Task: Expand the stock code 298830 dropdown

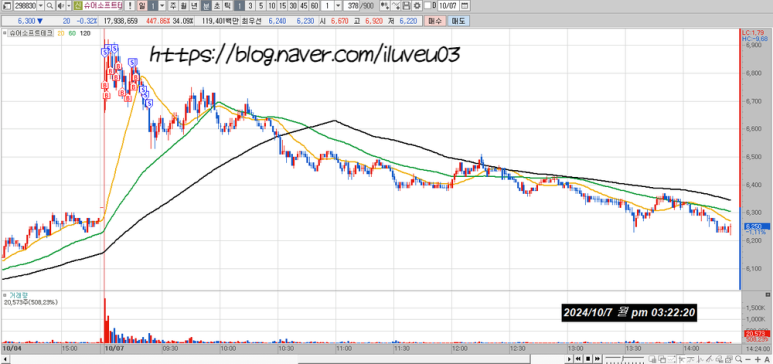Action: tap(40, 6)
